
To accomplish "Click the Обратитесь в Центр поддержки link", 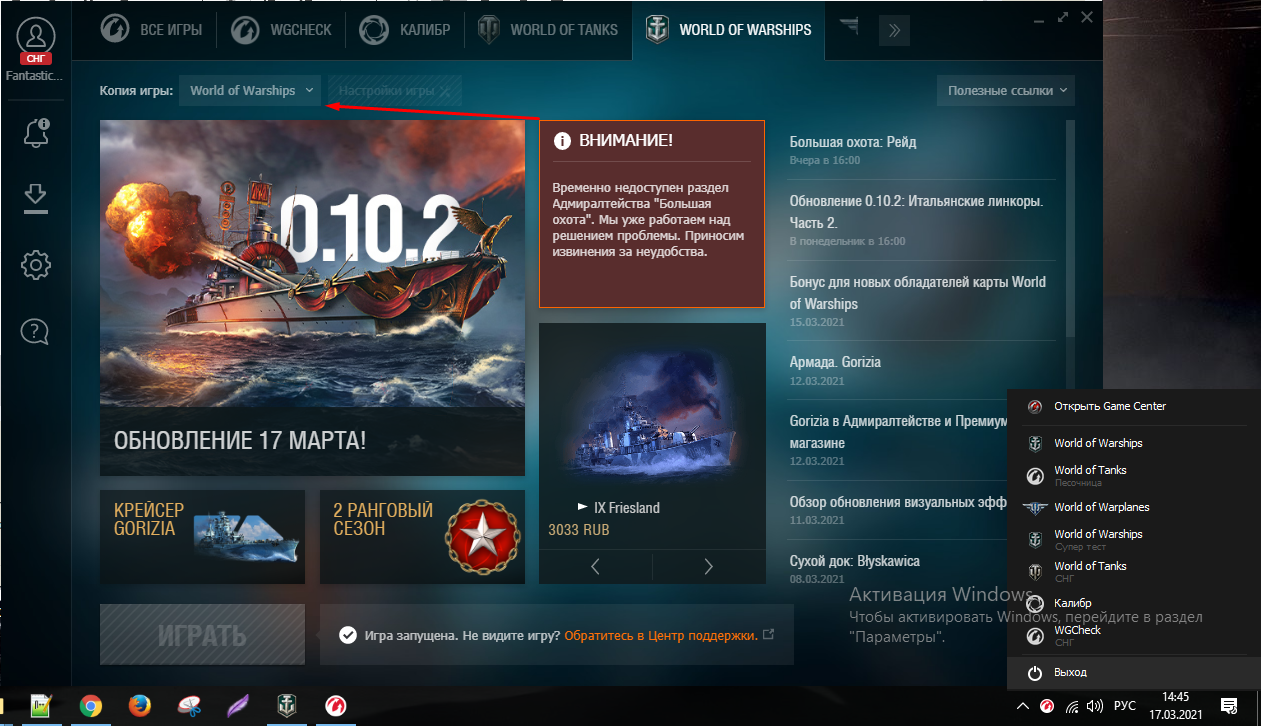I will pyautogui.click(x=661, y=635).
